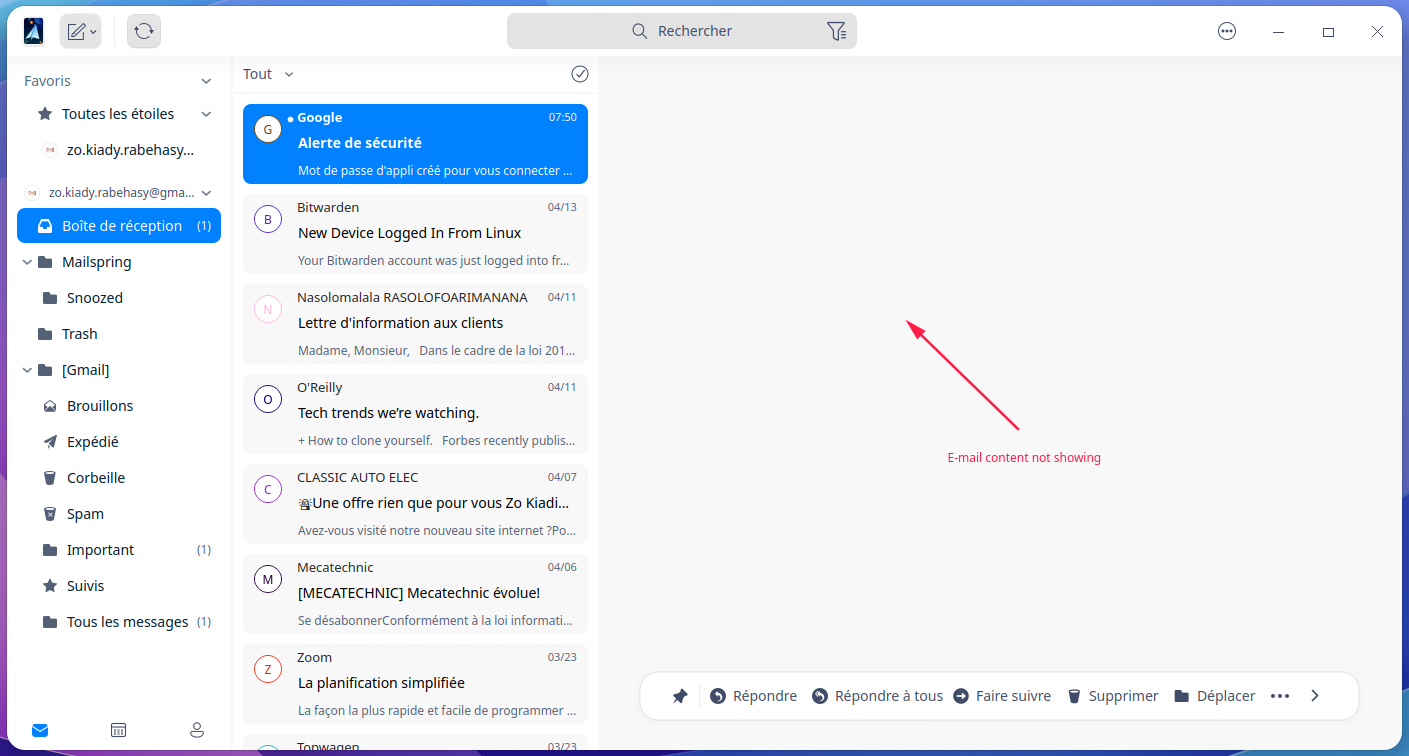Viewport: 1409px width, 756px height.
Task: Click the Zoom sender avatar Z
Action: pos(267,669)
